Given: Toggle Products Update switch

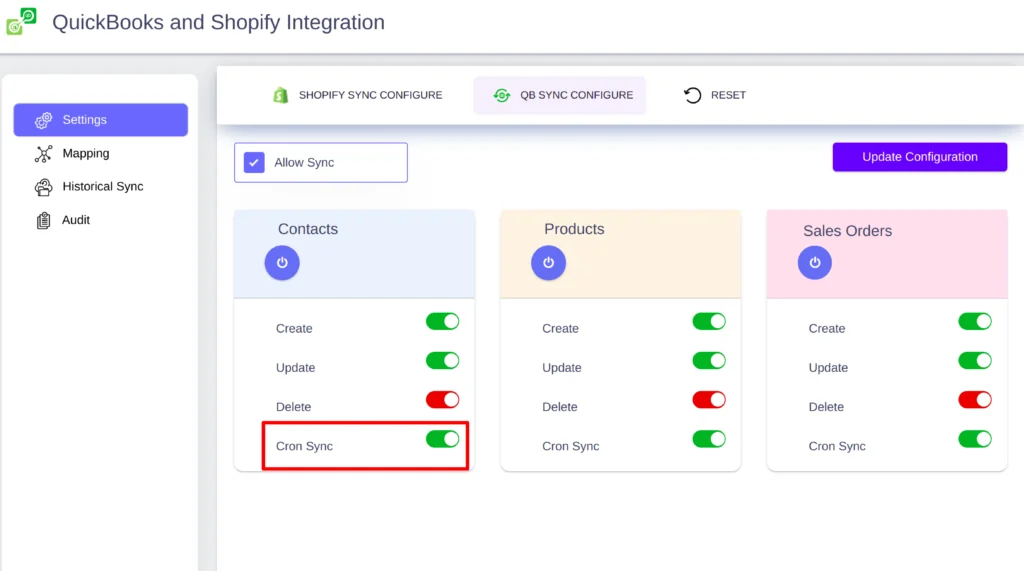Looking at the screenshot, I should (x=709, y=361).
